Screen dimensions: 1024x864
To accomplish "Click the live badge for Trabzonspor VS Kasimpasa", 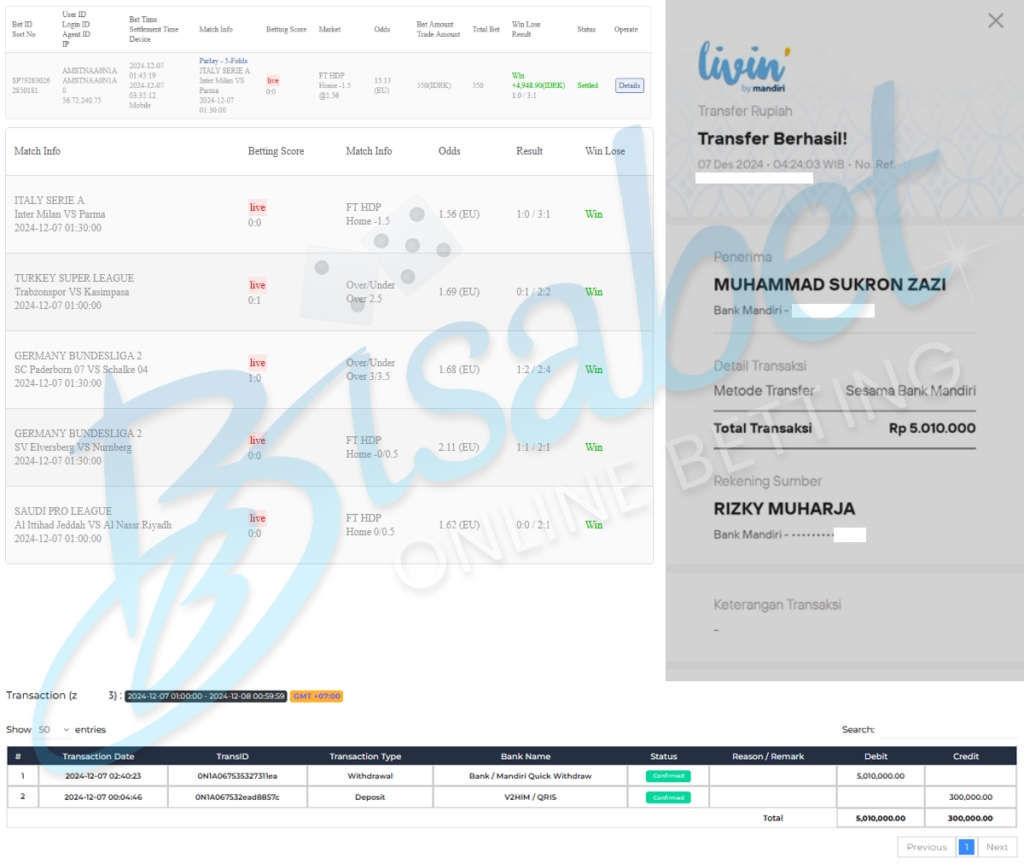I will (x=257, y=285).
